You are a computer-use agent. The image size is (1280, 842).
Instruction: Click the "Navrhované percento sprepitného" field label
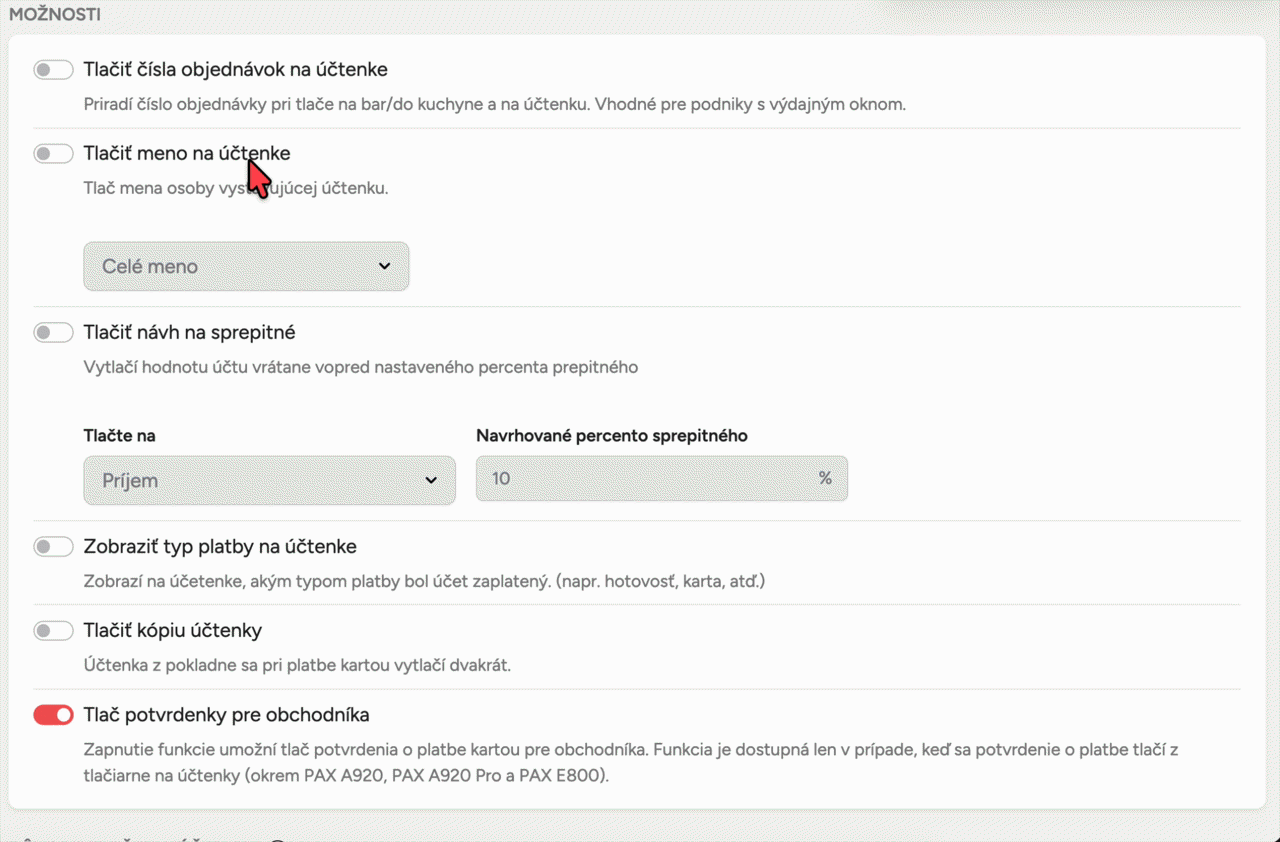611,436
